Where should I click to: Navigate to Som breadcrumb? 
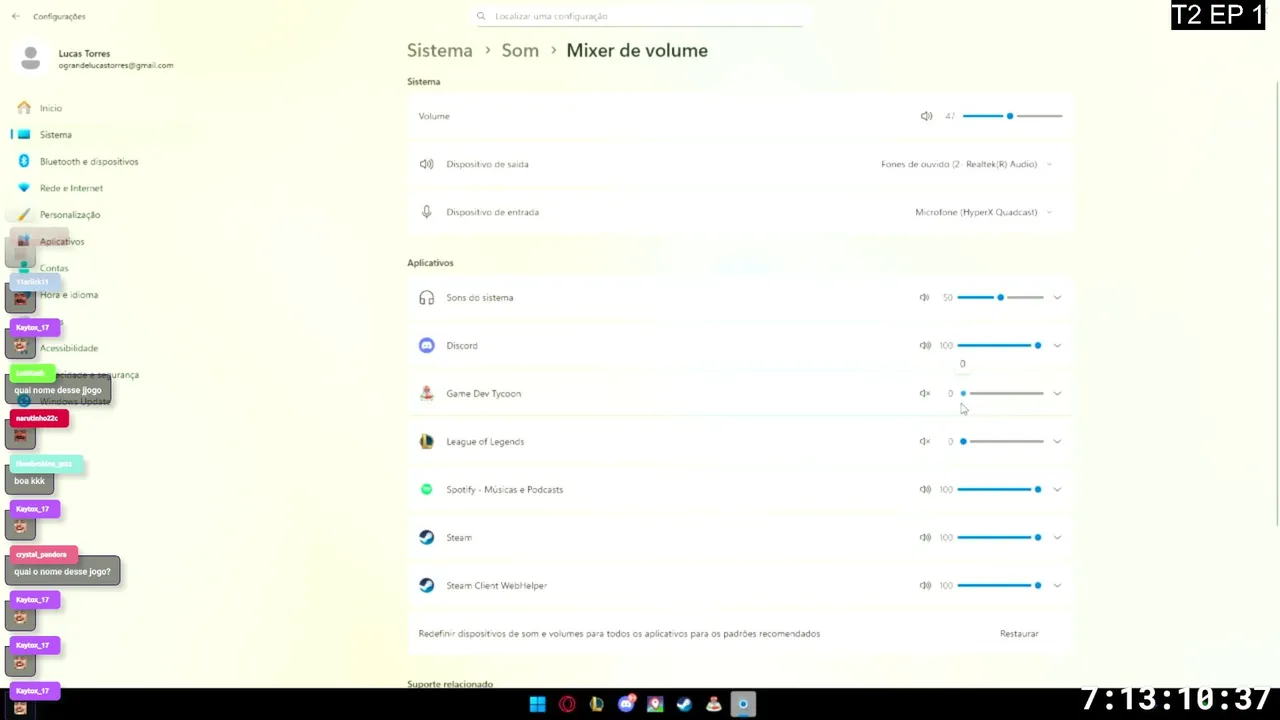tap(520, 50)
